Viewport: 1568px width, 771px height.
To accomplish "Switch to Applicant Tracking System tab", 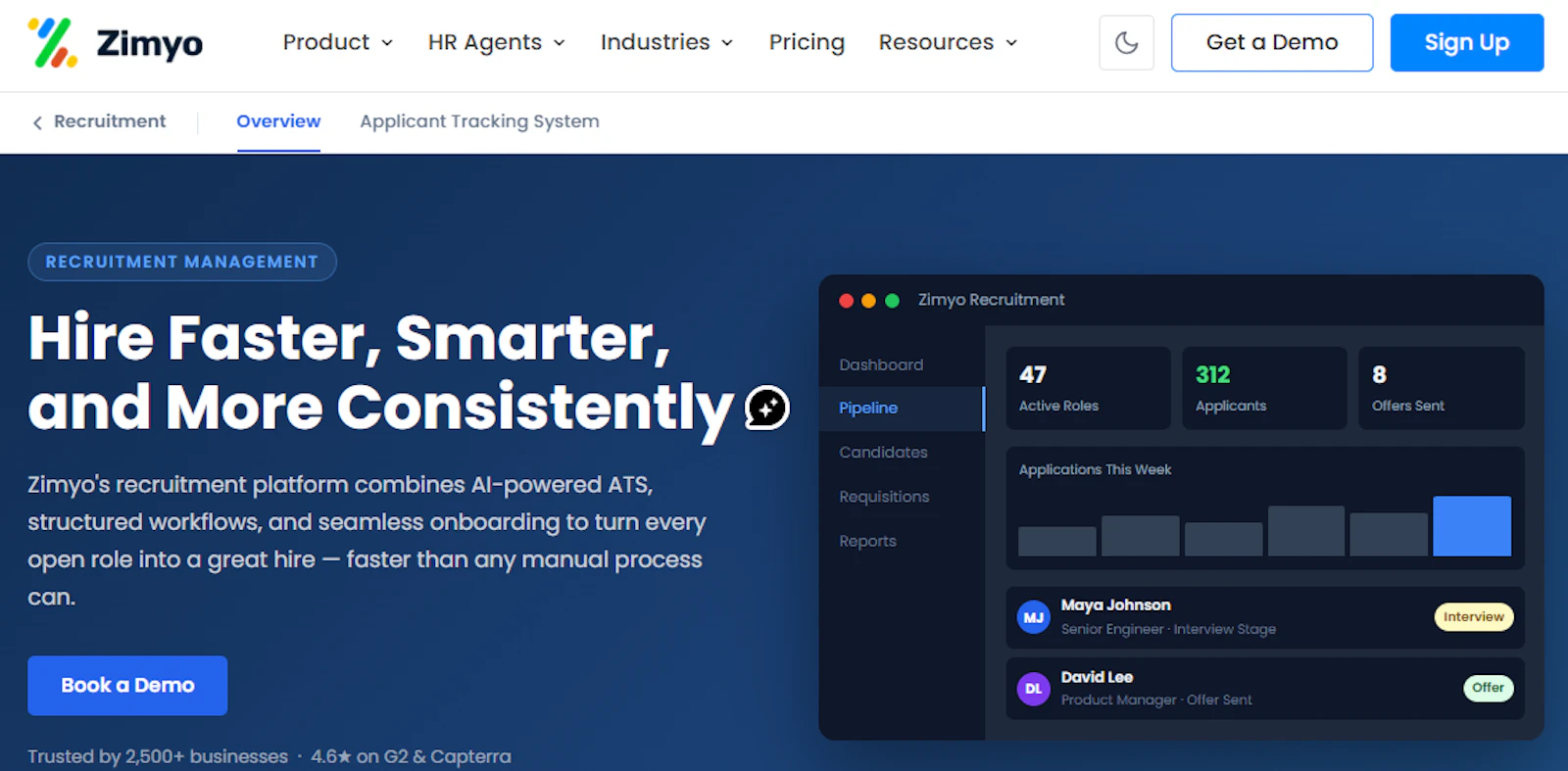I will pyautogui.click(x=479, y=121).
